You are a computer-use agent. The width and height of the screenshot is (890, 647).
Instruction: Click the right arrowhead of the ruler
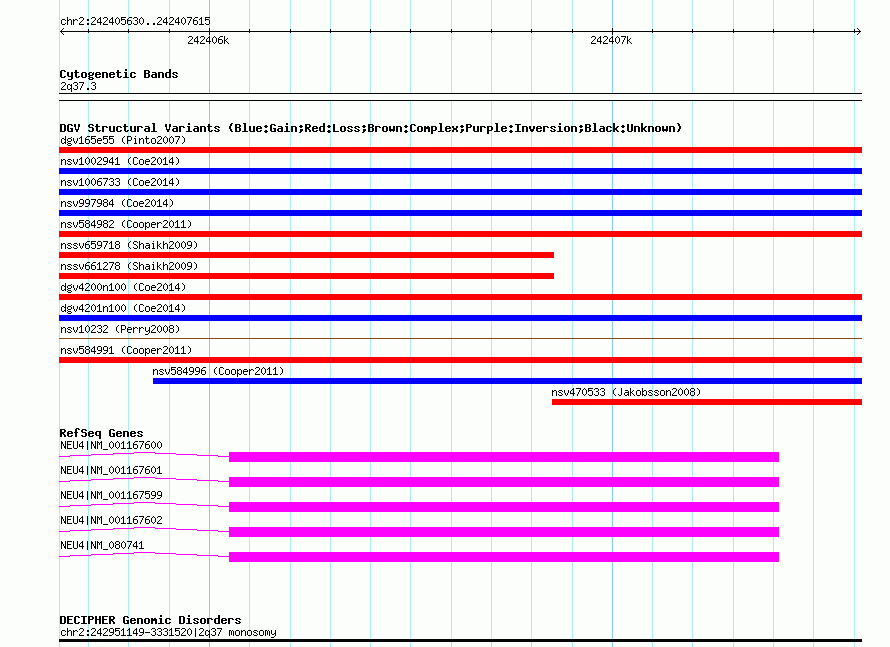point(858,32)
